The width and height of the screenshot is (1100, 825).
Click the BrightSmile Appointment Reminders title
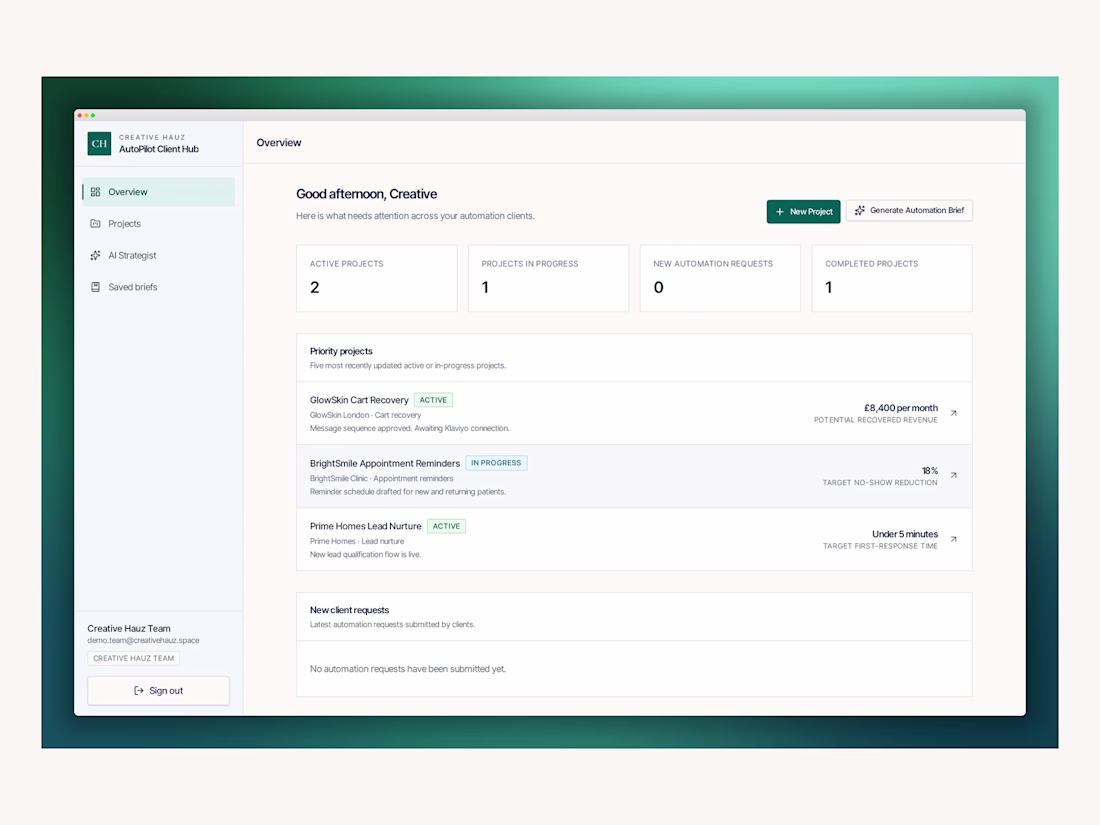[x=385, y=463]
